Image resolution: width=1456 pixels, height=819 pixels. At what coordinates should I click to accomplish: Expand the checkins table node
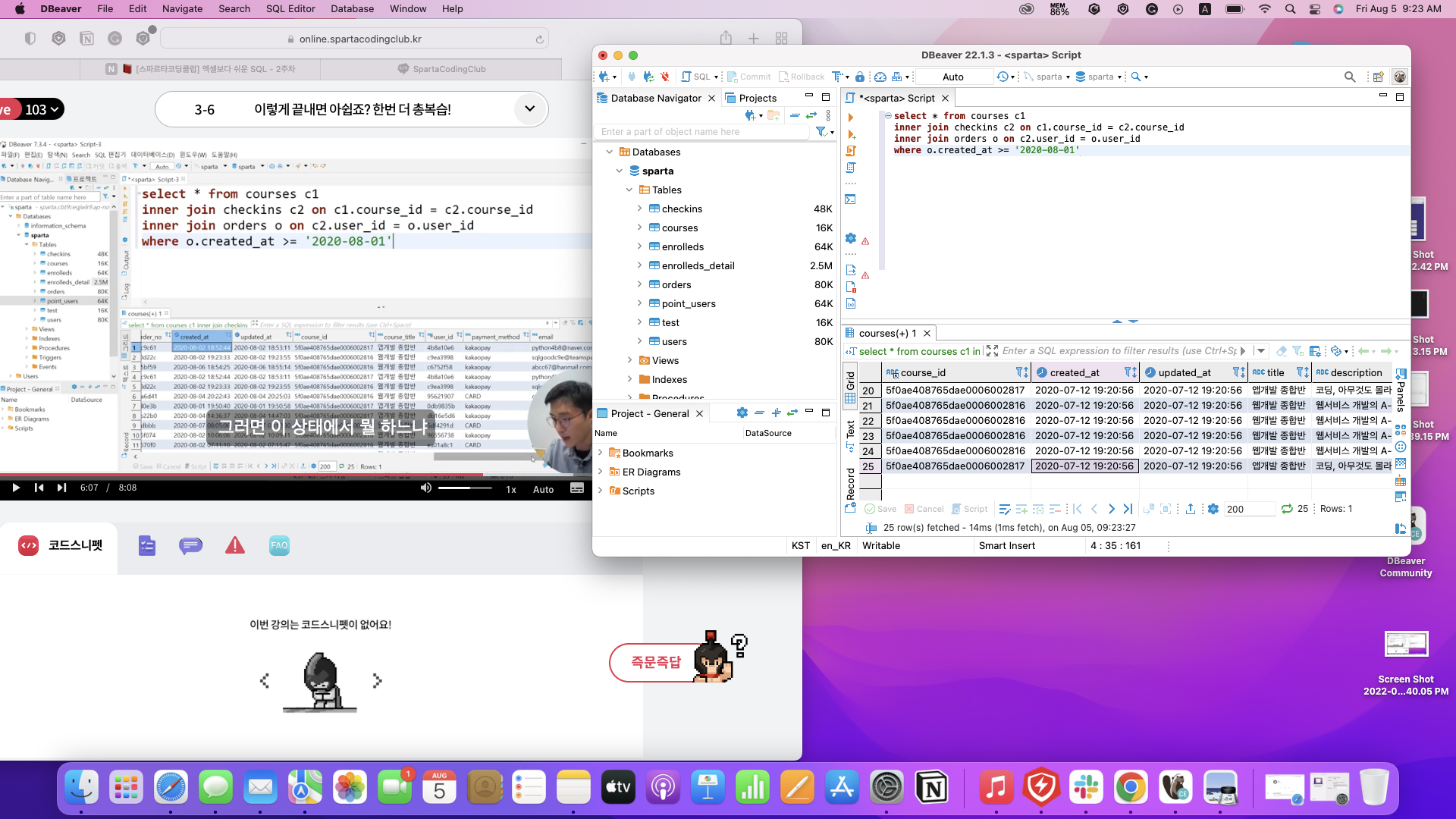click(639, 209)
